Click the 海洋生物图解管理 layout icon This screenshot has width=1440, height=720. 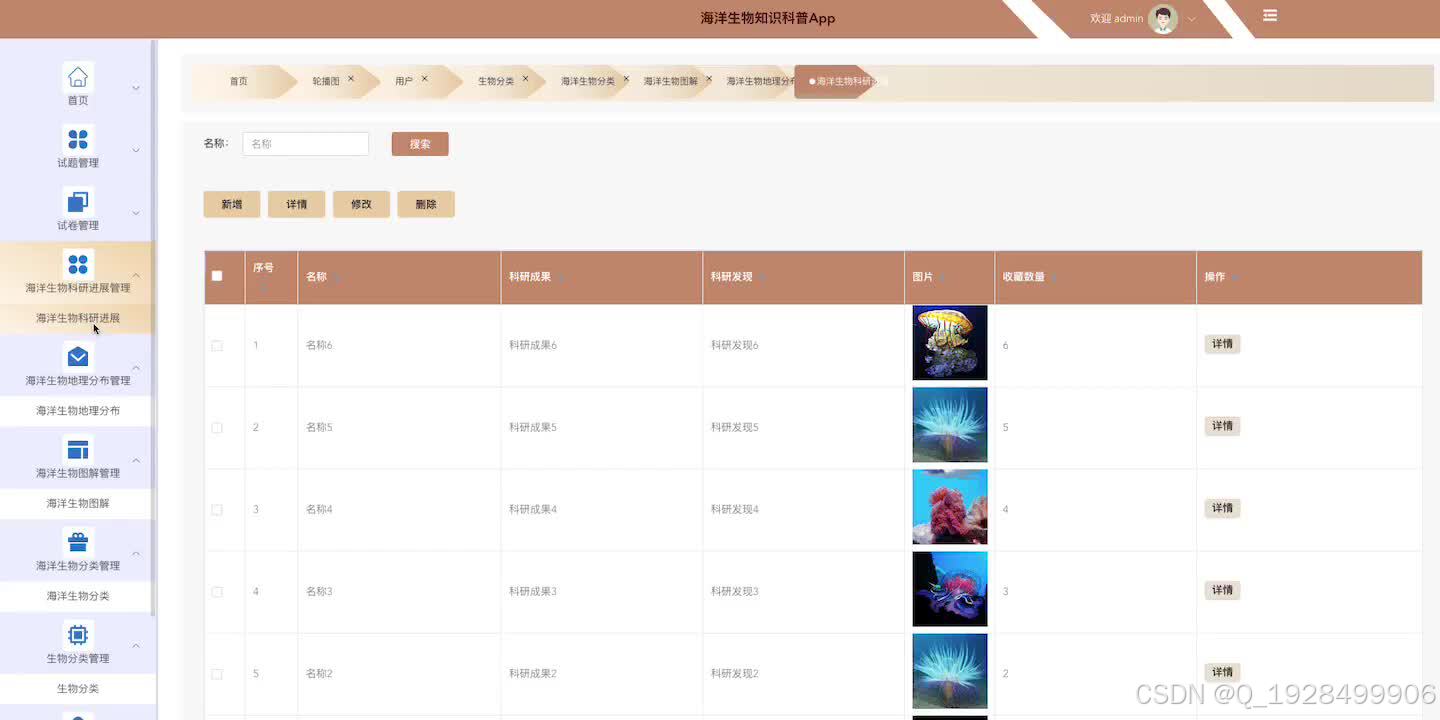78,449
